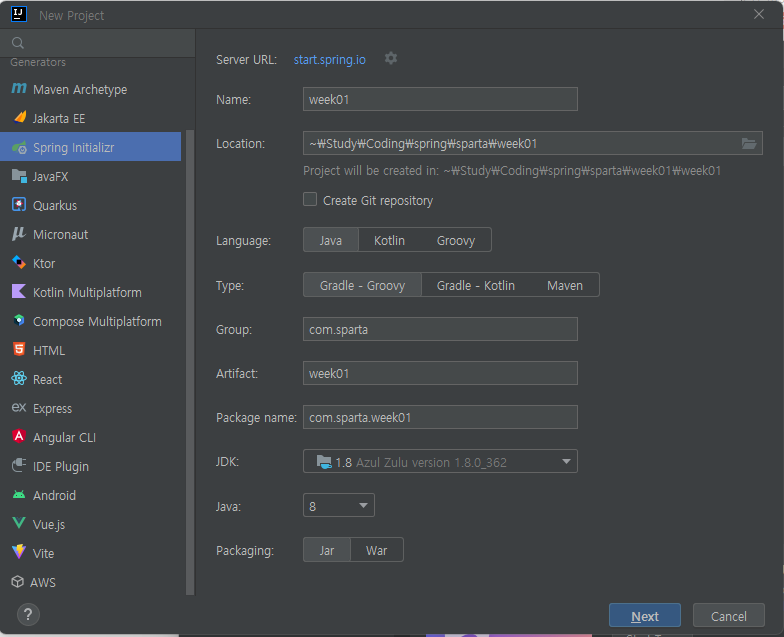Select Angular CLI generator
The width and height of the screenshot is (784, 637).
[90, 438]
